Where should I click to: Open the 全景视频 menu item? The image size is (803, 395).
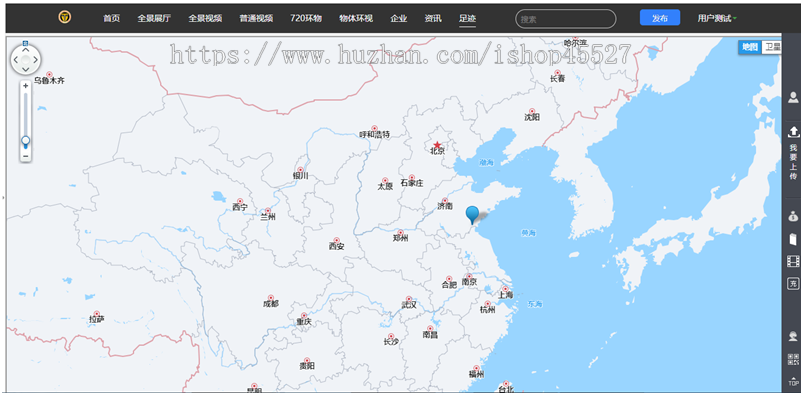205,18
